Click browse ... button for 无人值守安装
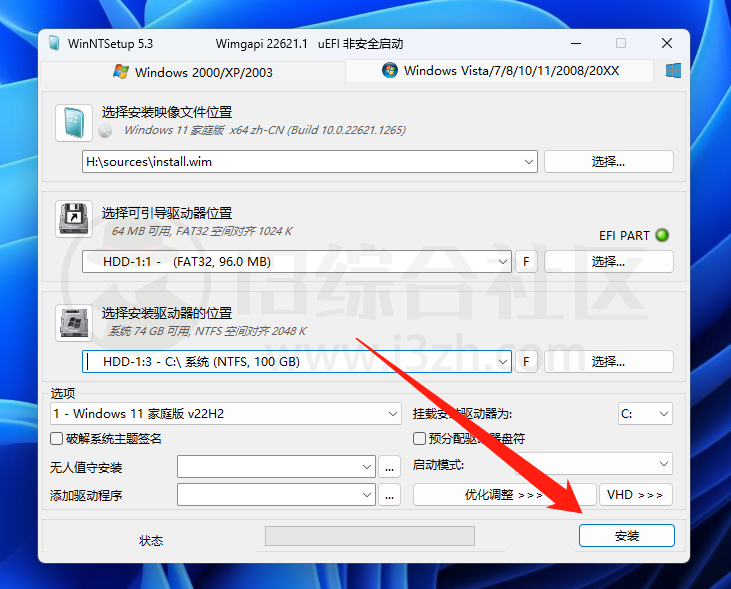731x589 pixels. [x=389, y=467]
